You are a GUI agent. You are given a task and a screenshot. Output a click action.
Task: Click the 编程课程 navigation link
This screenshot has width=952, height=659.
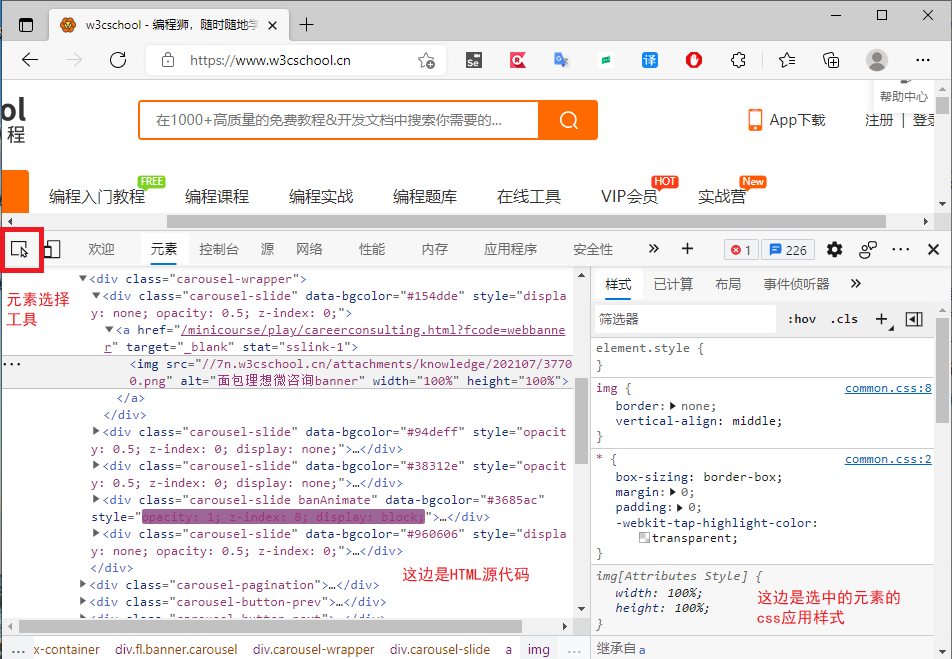pos(217,197)
